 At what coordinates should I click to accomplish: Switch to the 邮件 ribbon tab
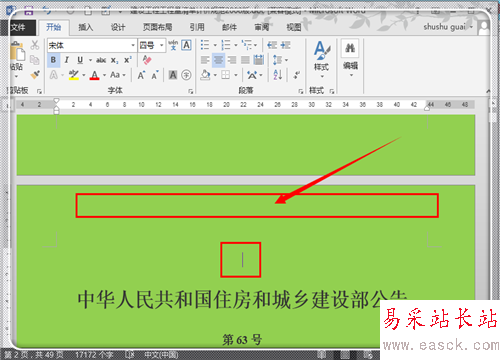click(x=229, y=27)
